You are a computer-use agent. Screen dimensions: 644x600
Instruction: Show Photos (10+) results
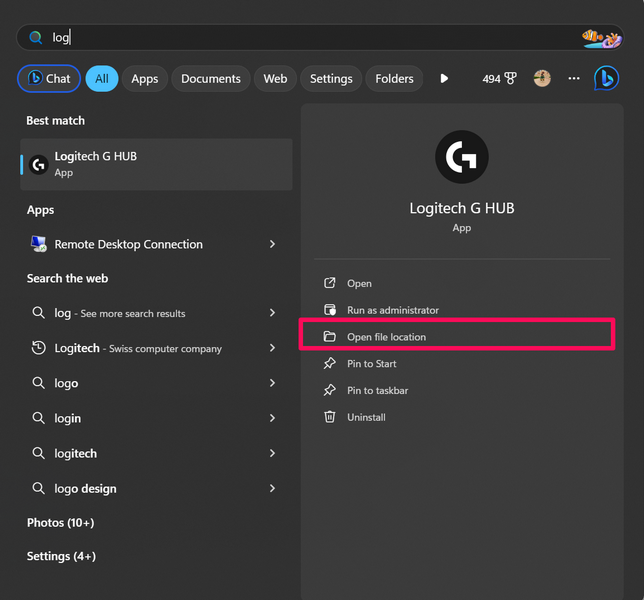tap(60, 523)
